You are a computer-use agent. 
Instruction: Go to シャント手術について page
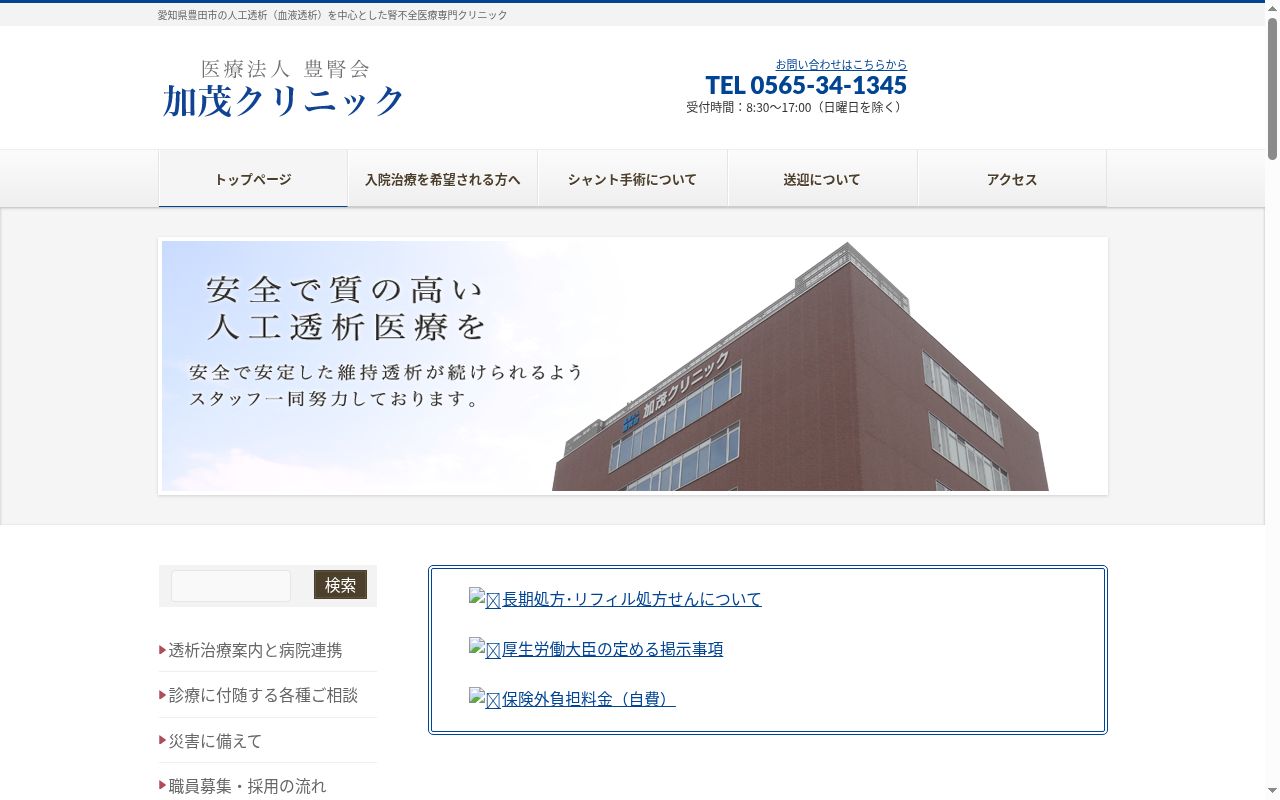632,179
